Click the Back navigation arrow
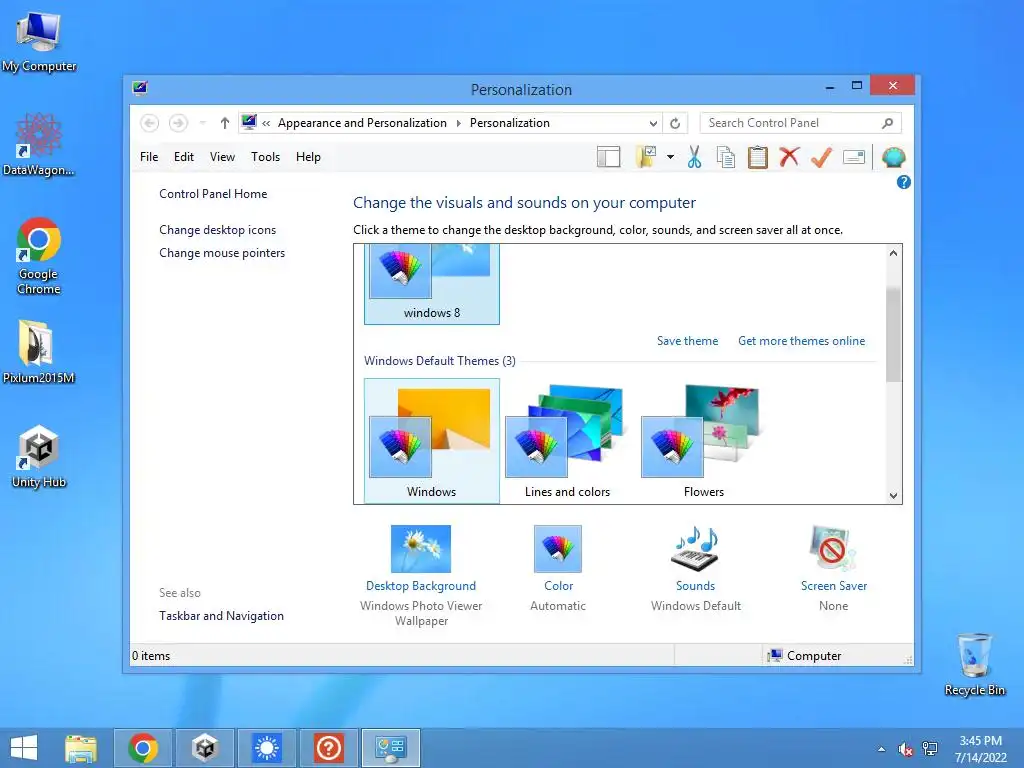 pos(150,123)
